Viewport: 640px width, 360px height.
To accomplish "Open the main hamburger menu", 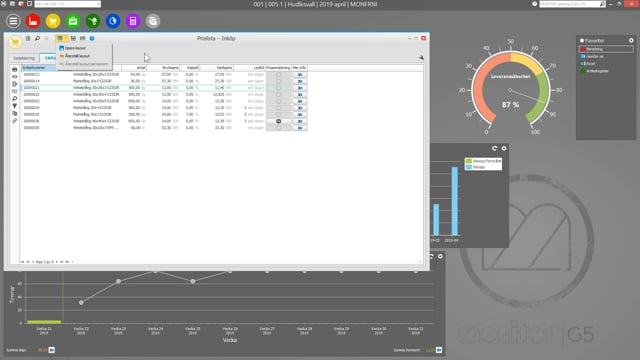I will [x=13, y=21].
